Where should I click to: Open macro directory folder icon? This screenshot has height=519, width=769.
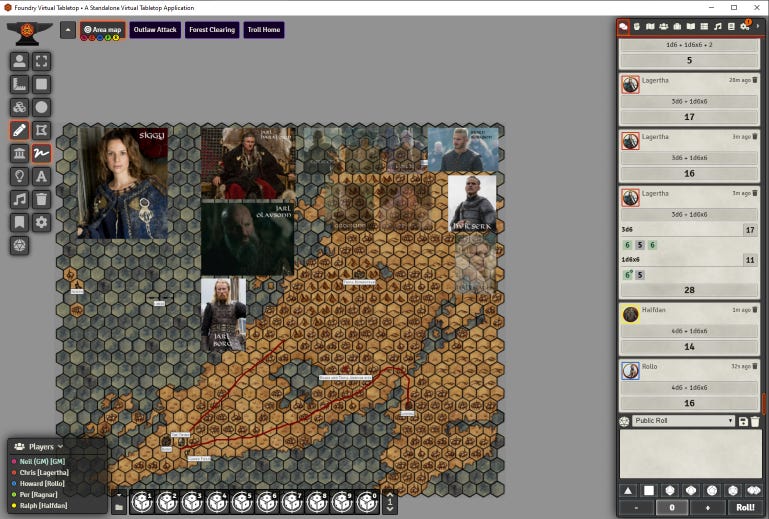119,508
